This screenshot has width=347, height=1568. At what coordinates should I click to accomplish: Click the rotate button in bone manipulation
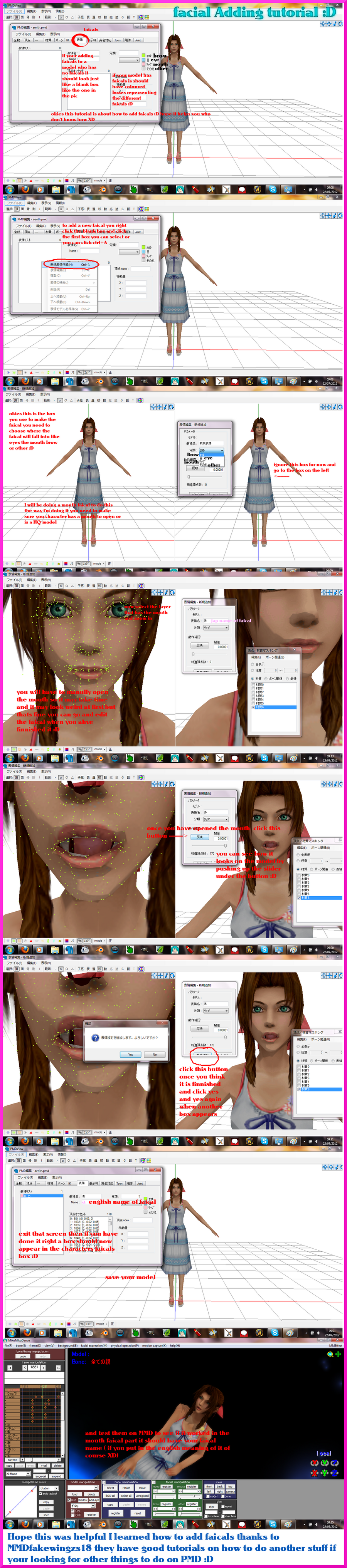coord(126,1488)
